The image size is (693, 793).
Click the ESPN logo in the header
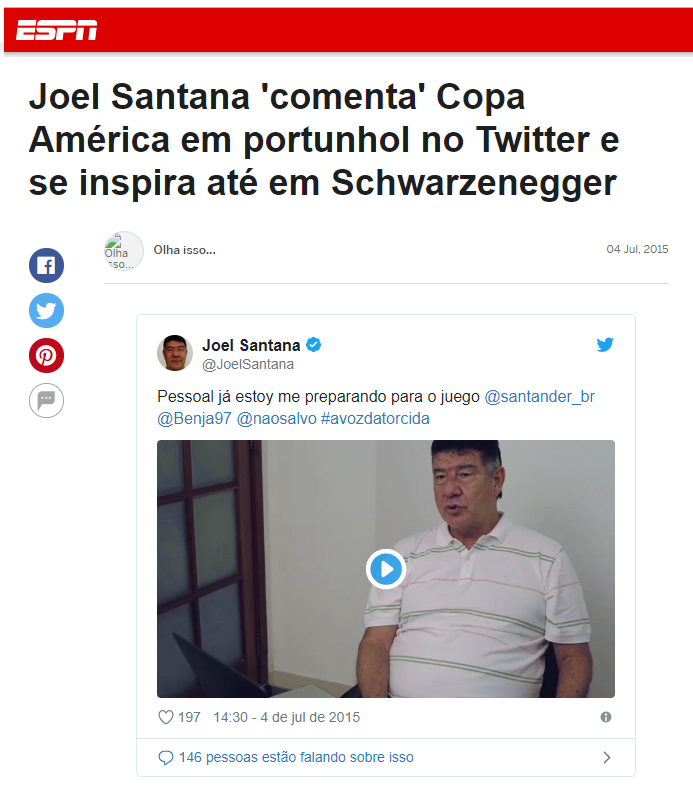click(x=56, y=30)
